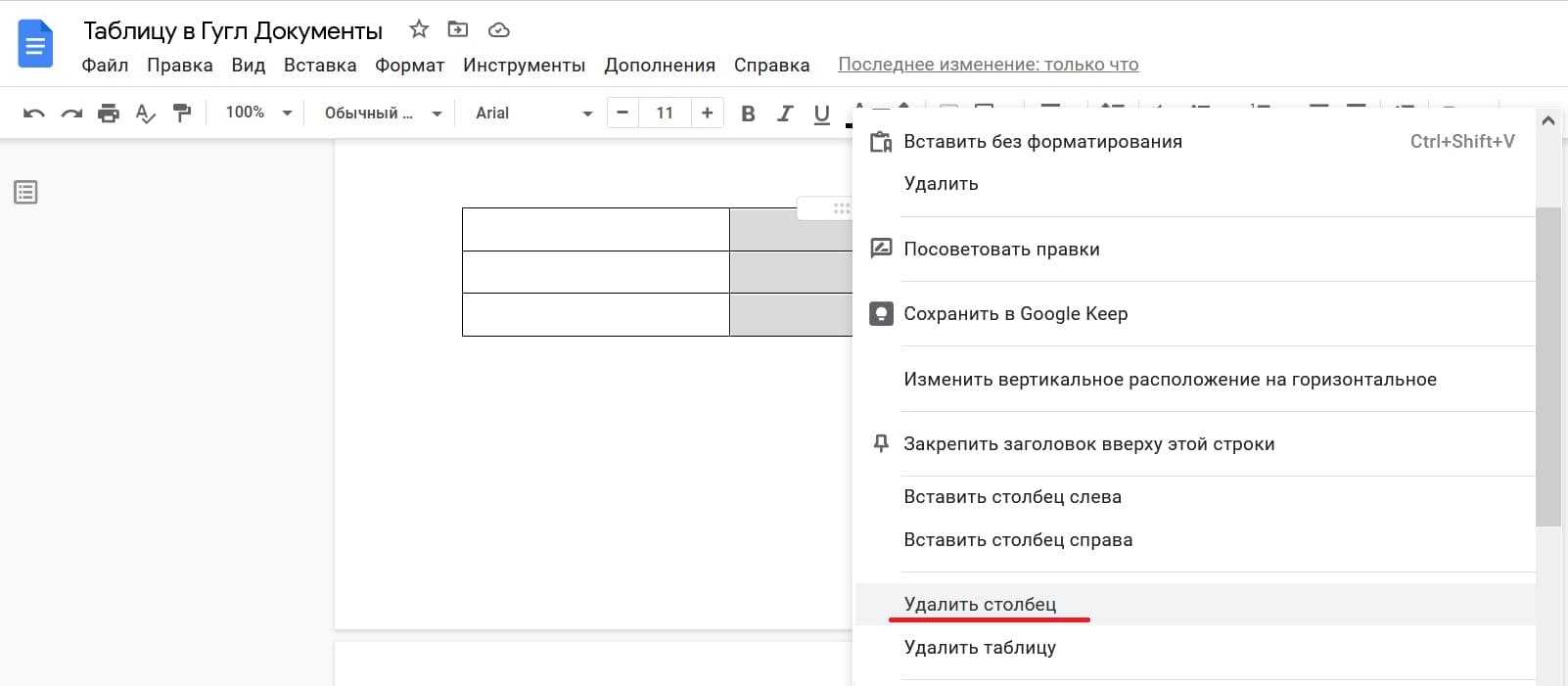This screenshot has height=686, width=1568.
Task: Open the Вставка menu
Action: pyautogui.click(x=320, y=66)
